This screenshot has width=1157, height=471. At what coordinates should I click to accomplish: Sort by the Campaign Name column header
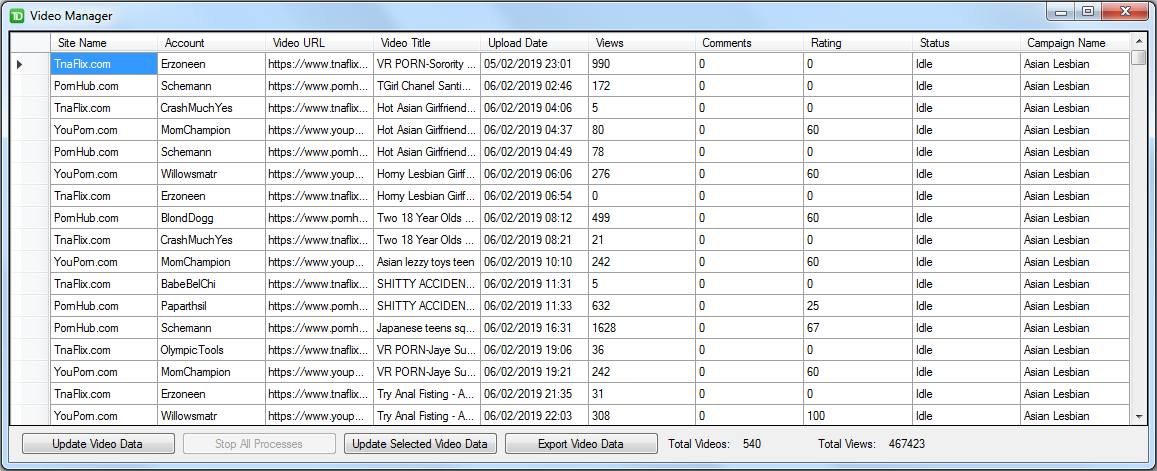(x=1075, y=43)
